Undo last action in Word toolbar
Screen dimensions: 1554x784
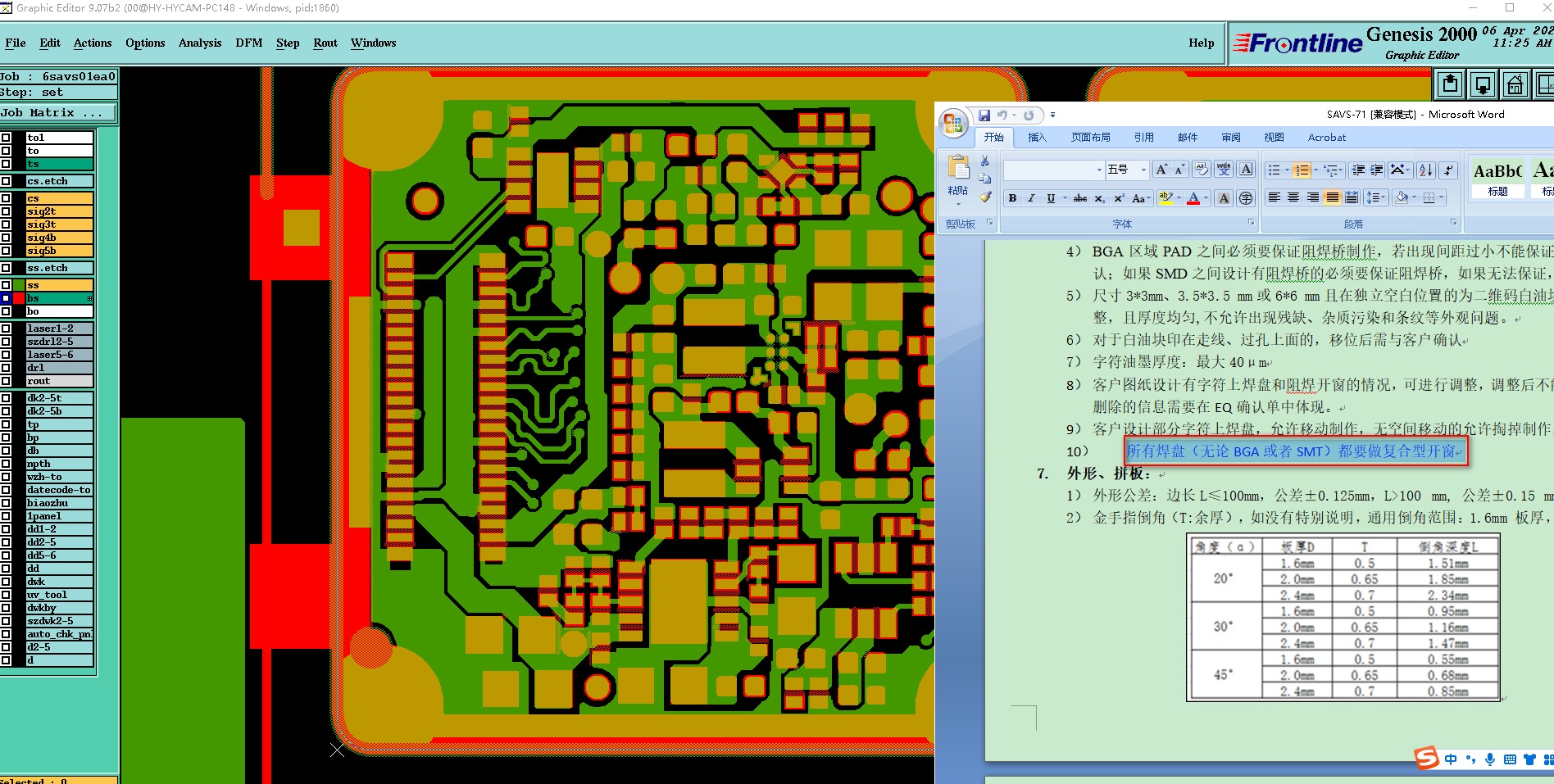click(1002, 116)
